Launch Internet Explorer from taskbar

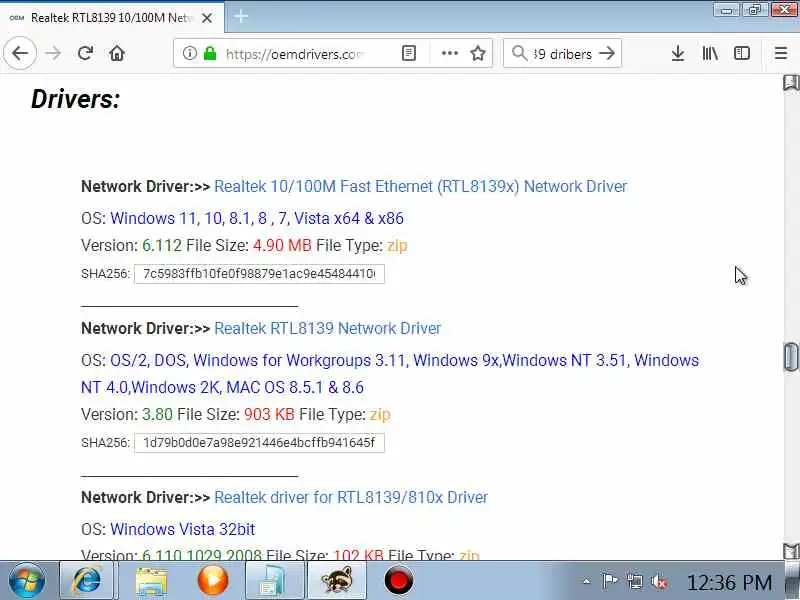coord(86,581)
